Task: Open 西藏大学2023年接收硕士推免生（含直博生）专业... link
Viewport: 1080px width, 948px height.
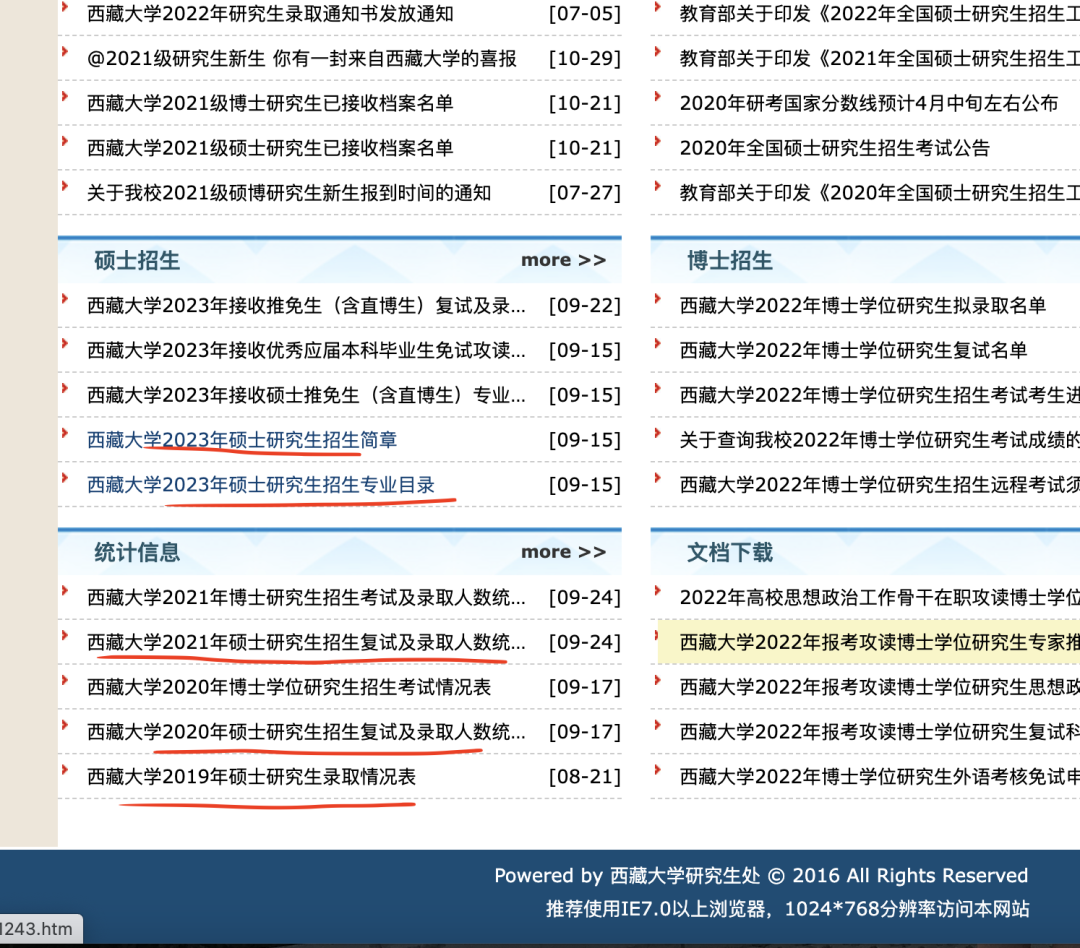Action: coord(307,395)
